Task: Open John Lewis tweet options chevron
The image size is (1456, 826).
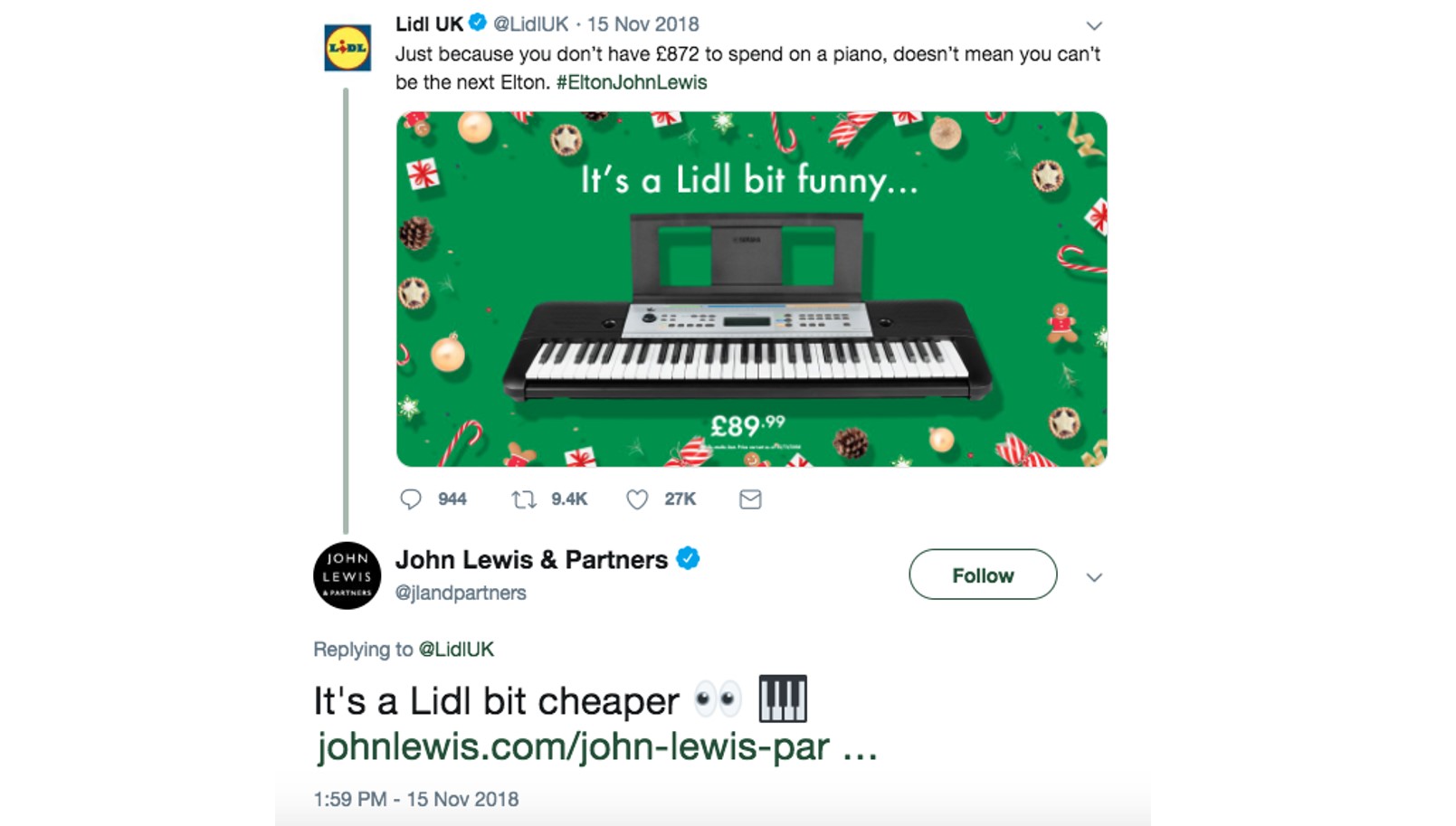Action: 1094,577
